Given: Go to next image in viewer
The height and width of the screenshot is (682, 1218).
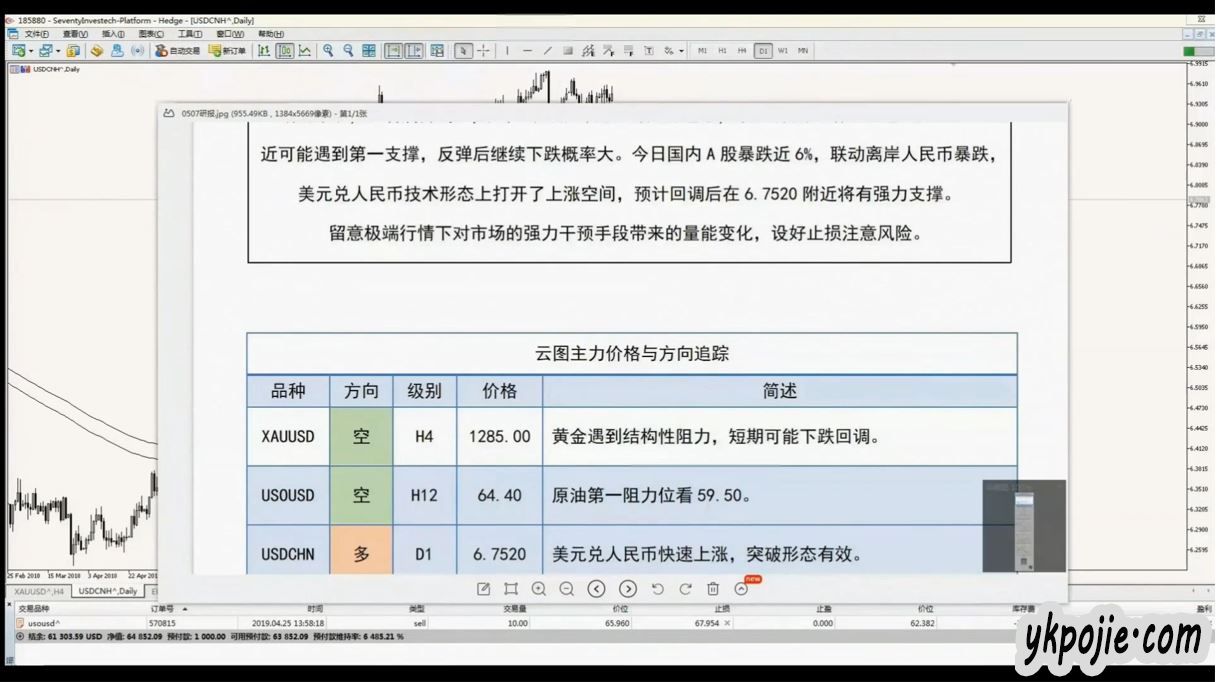Looking at the screenshot, I should tap(628, 589).
